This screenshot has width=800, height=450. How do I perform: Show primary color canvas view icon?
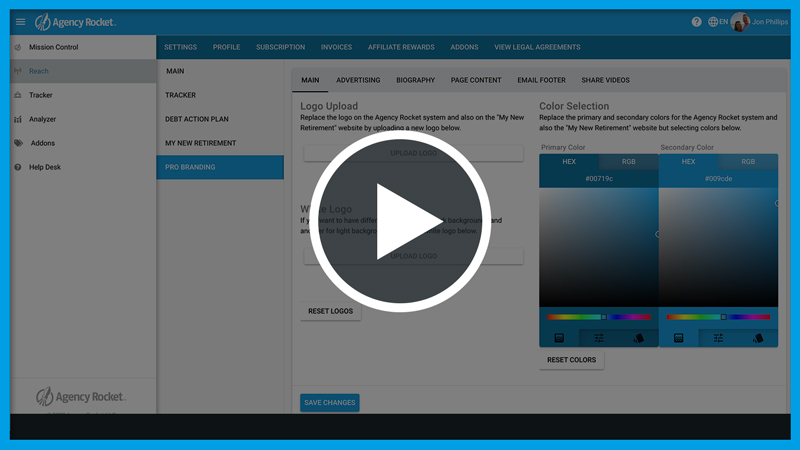(x=559, y=338)
